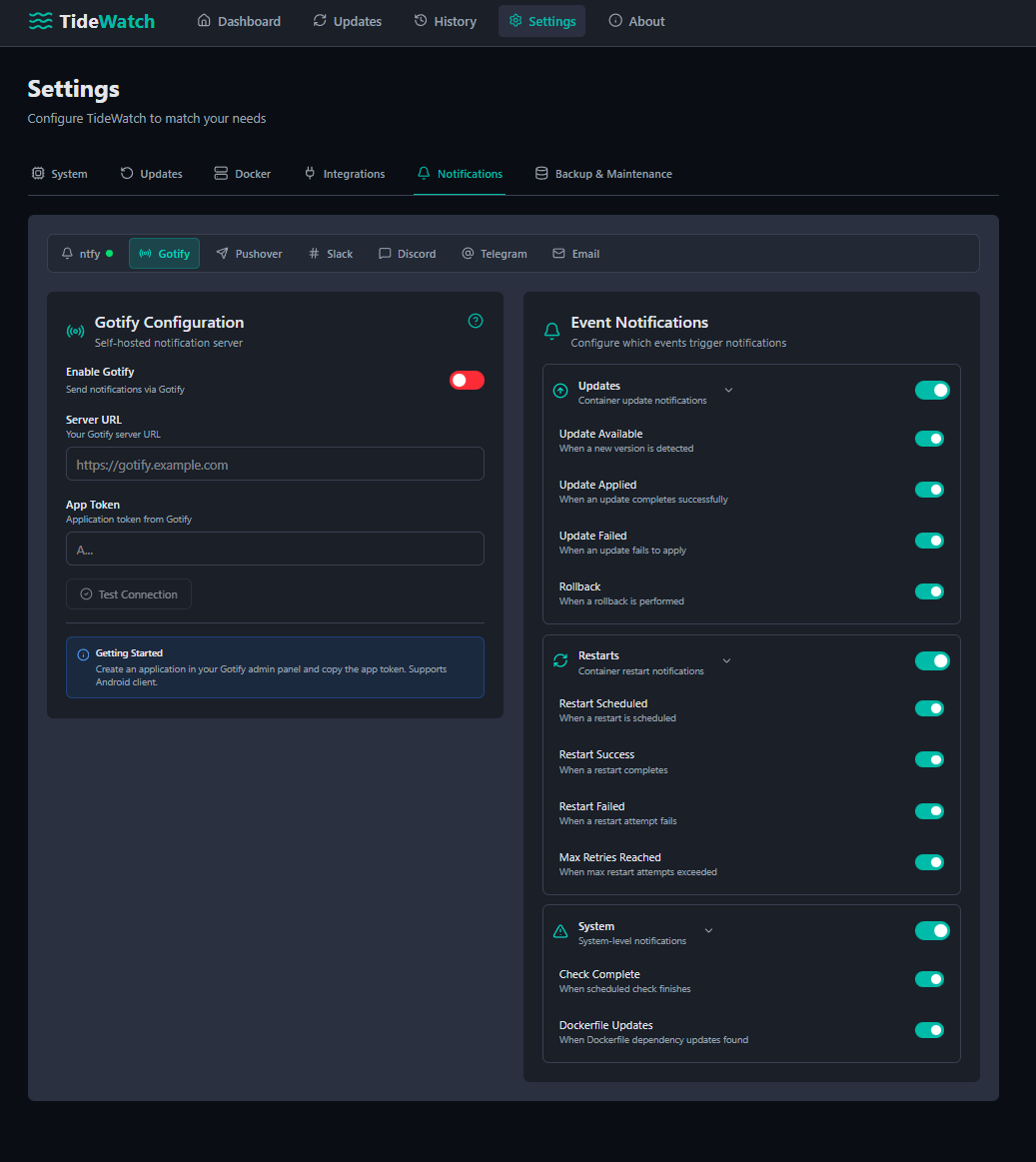
Task: Focus the App Token text field
Action: coord(275,550)
